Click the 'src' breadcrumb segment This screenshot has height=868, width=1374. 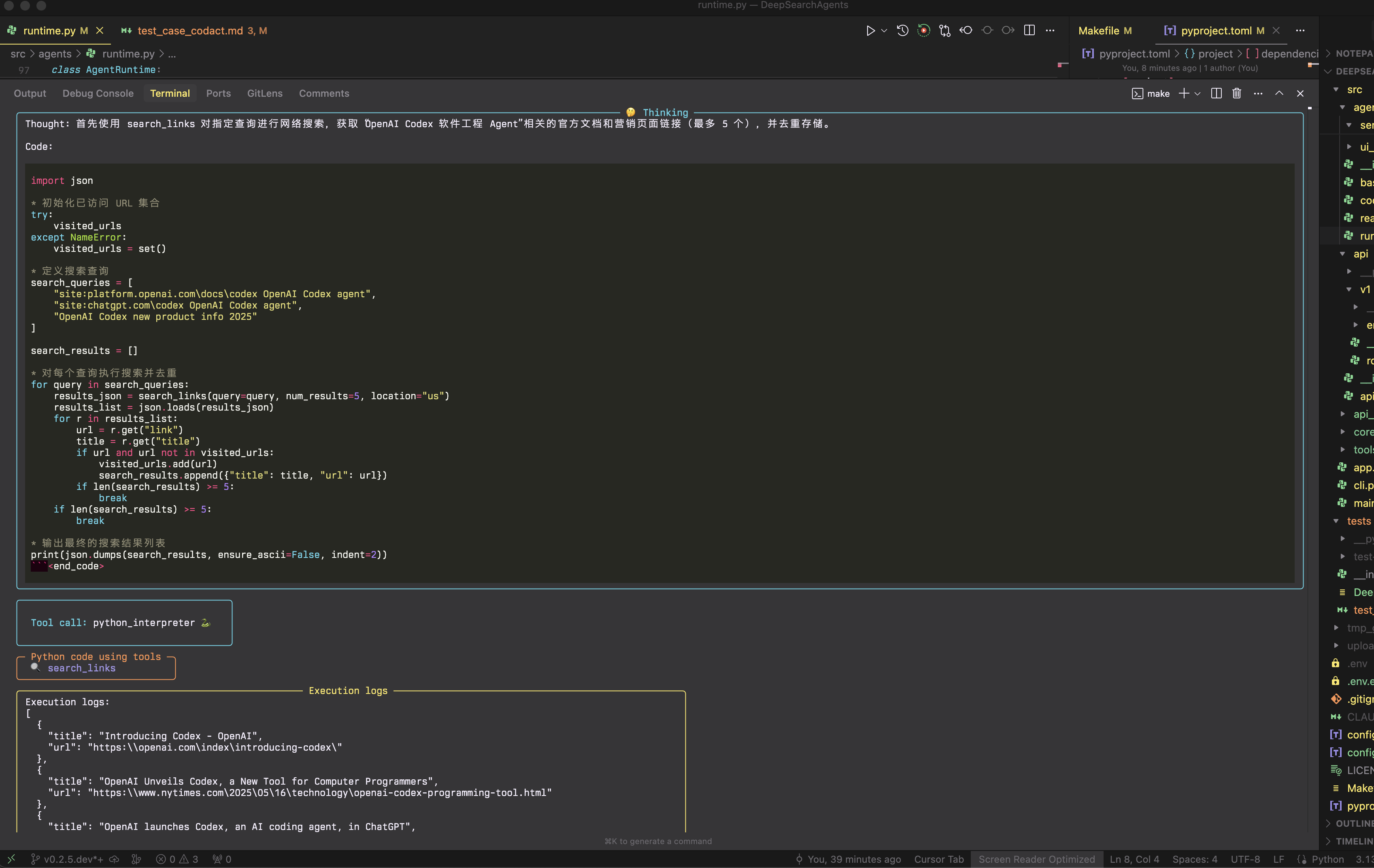[18, 54]
